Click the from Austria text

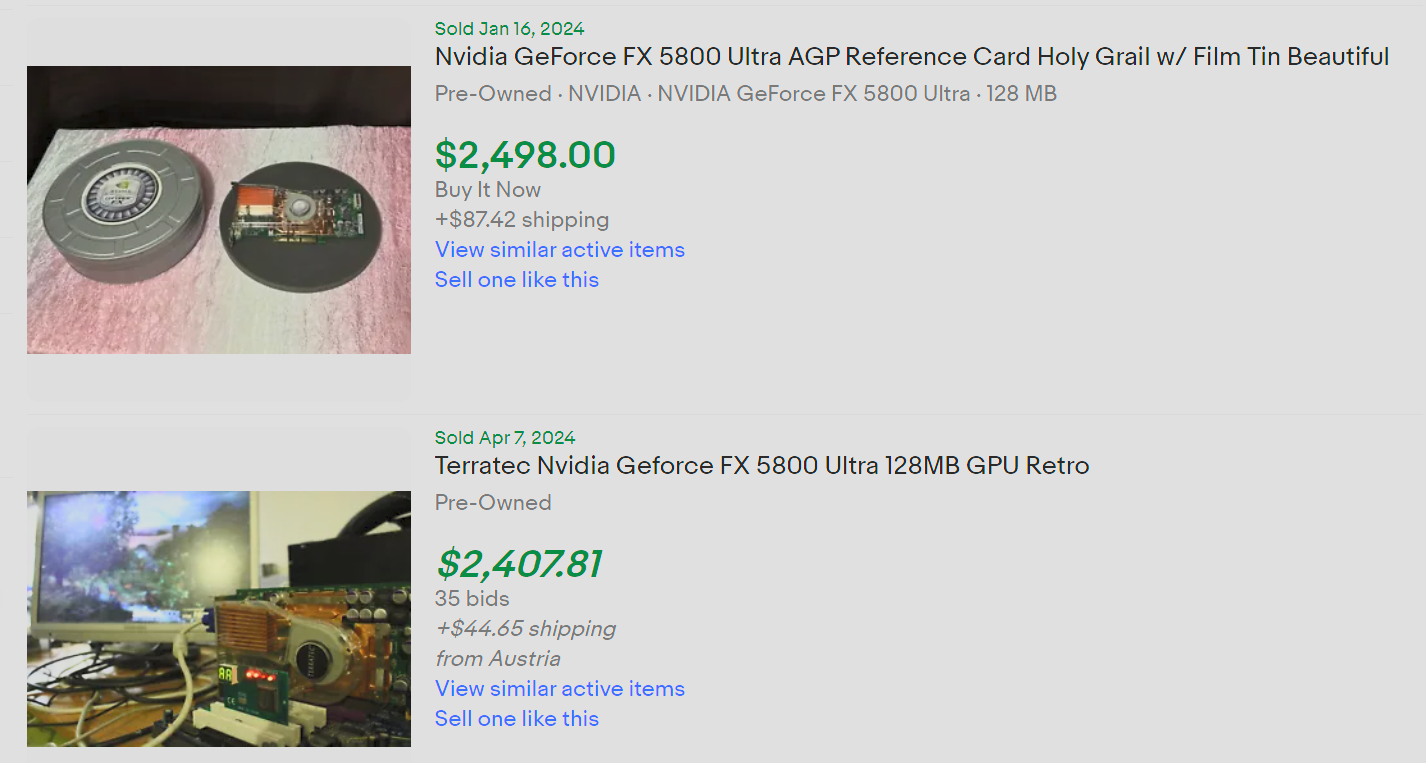pos(497,659)
